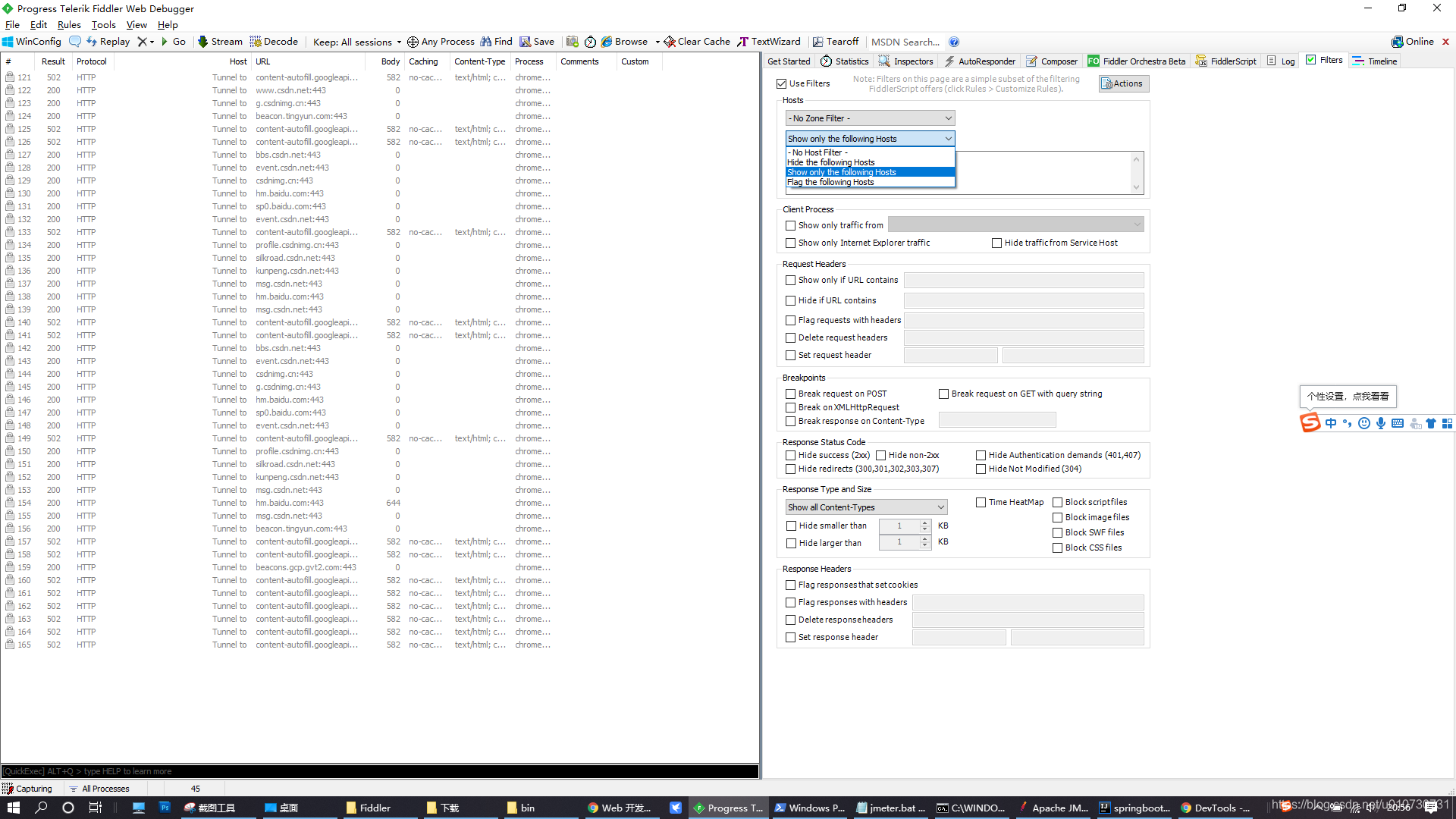1456x819 pixels.
Task: Open the Rules menu
Action: point(69,25)
